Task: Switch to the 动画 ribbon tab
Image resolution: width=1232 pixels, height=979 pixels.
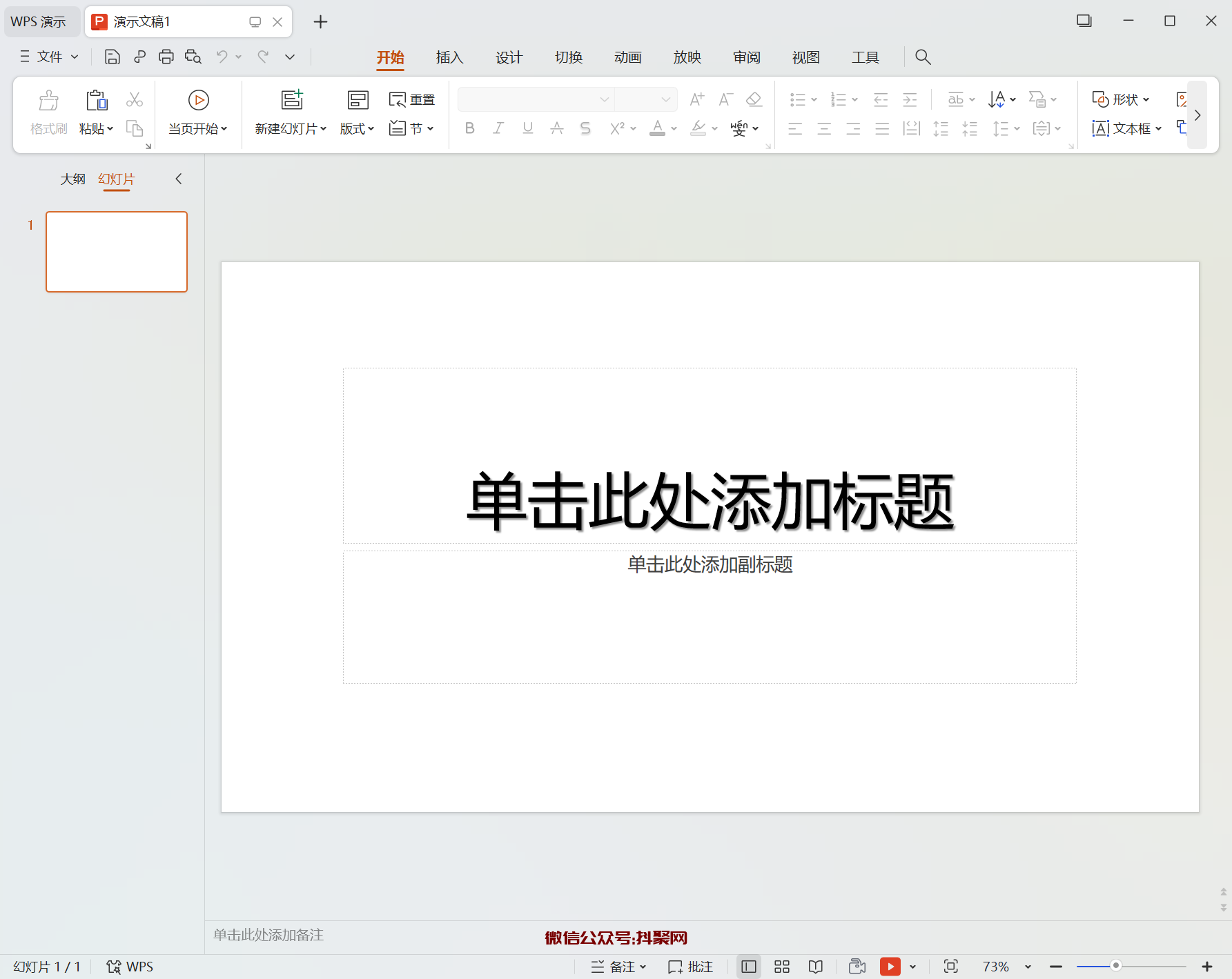Action: [627, 57]
